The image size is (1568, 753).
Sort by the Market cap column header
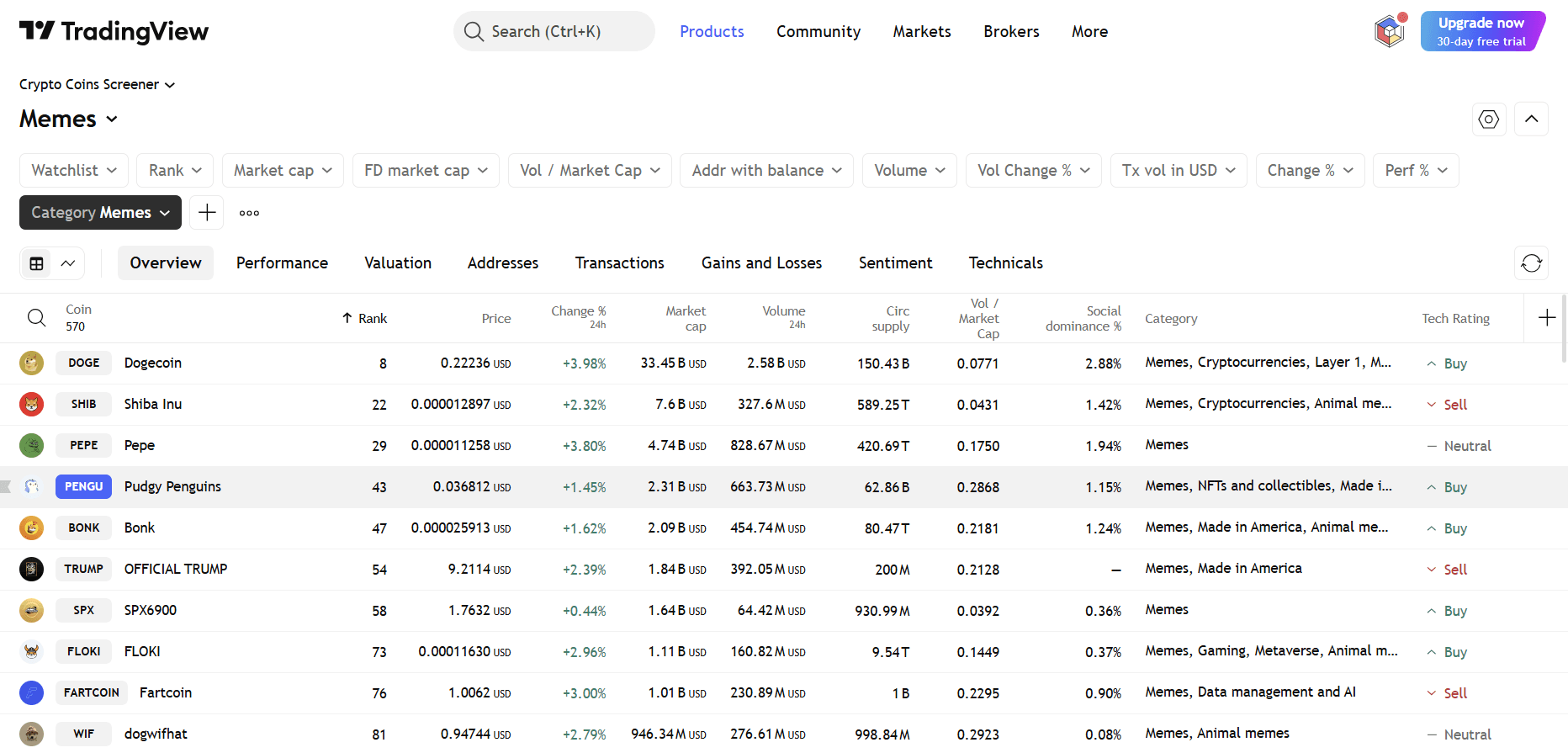[x=686, y=318]
